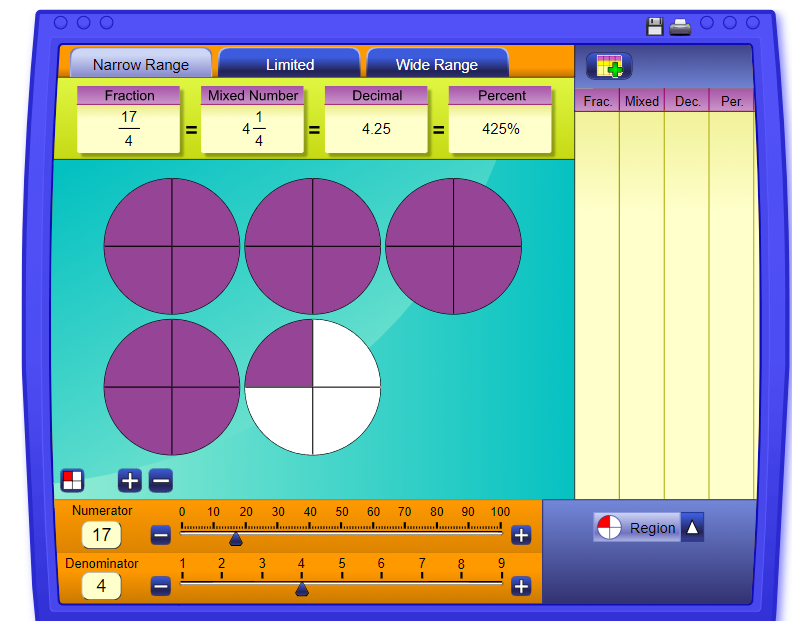This screenshot has height=621, width=794.
Task: Switch to the Limited tab
Action: (x=290, y=64)
